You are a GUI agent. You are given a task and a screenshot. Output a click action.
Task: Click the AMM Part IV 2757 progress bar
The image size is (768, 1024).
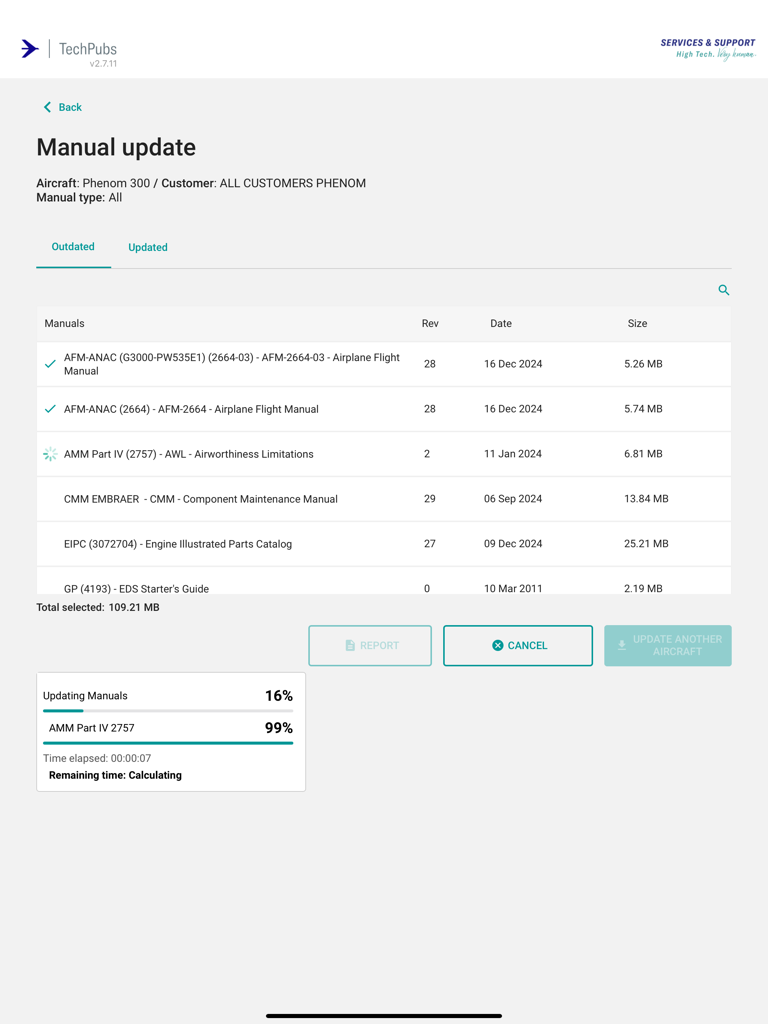point(168,743)
